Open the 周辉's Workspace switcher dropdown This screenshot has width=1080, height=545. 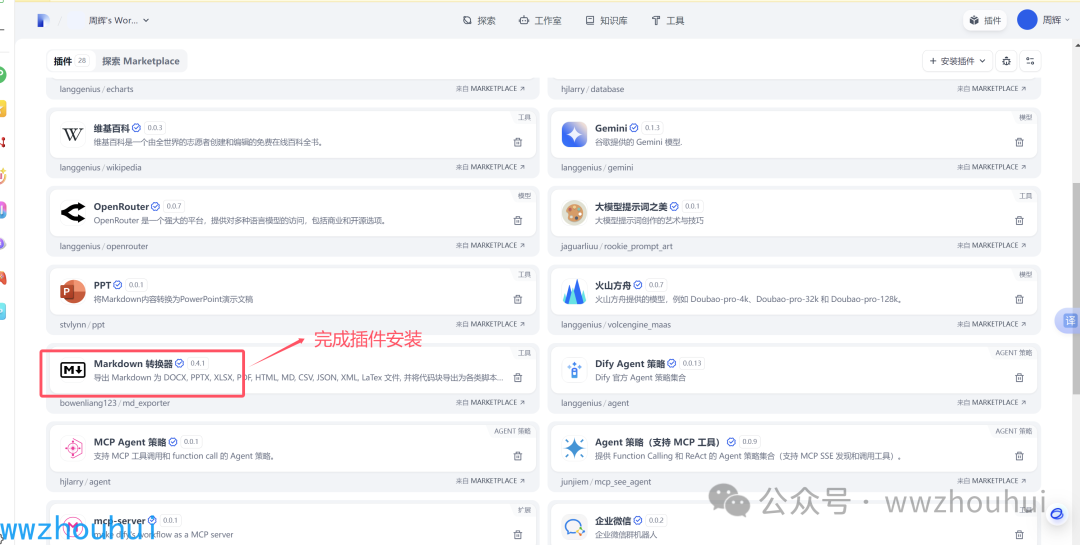[x=118, y=21]
